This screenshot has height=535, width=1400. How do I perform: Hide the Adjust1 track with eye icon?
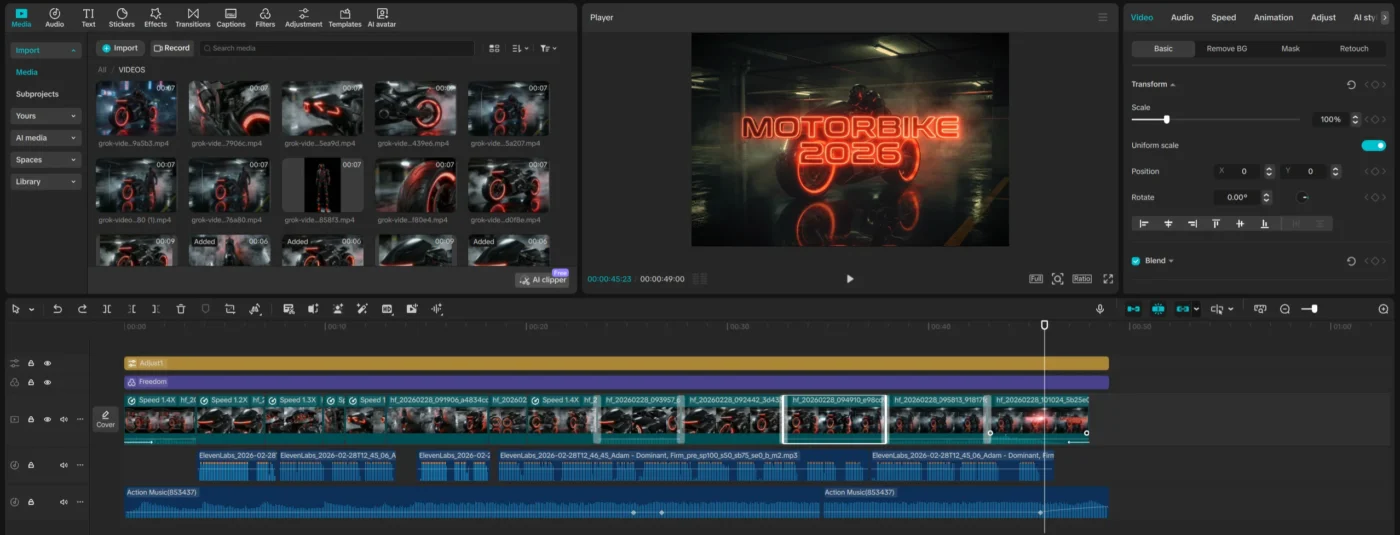[x=47, y=363]
